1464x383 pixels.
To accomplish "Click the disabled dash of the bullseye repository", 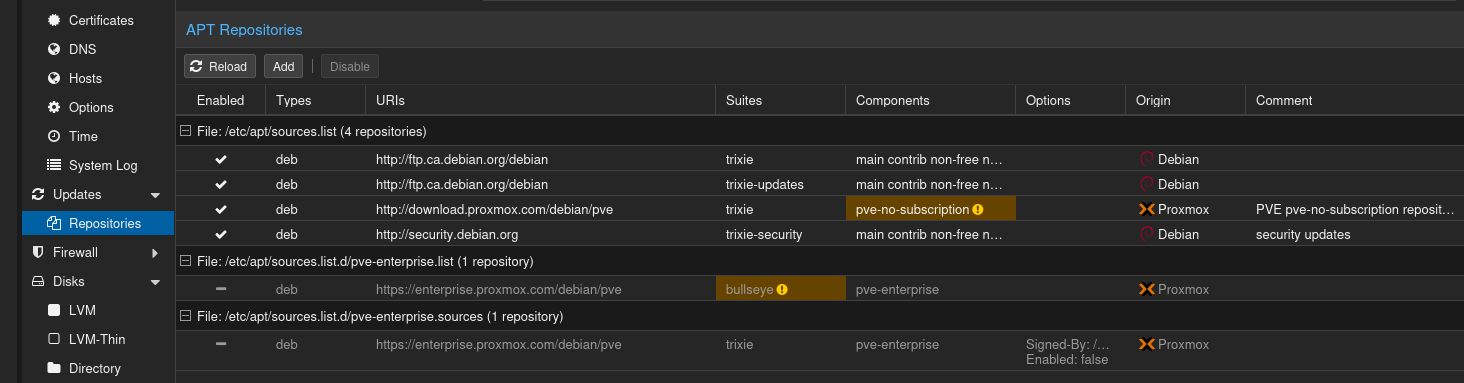I will point(221,289).
